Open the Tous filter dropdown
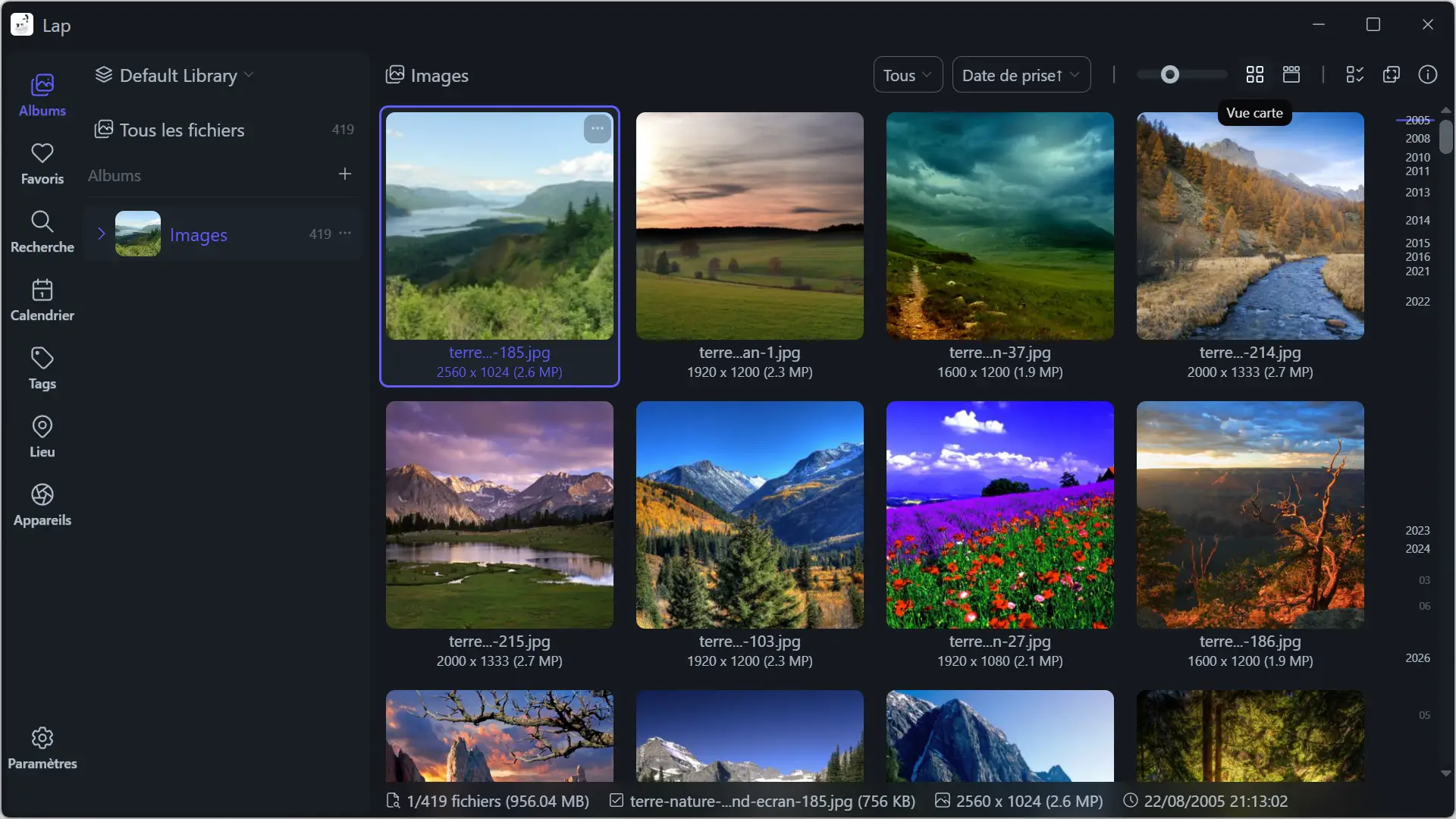This screenshot has height=819, width=1456. (908, 74)
